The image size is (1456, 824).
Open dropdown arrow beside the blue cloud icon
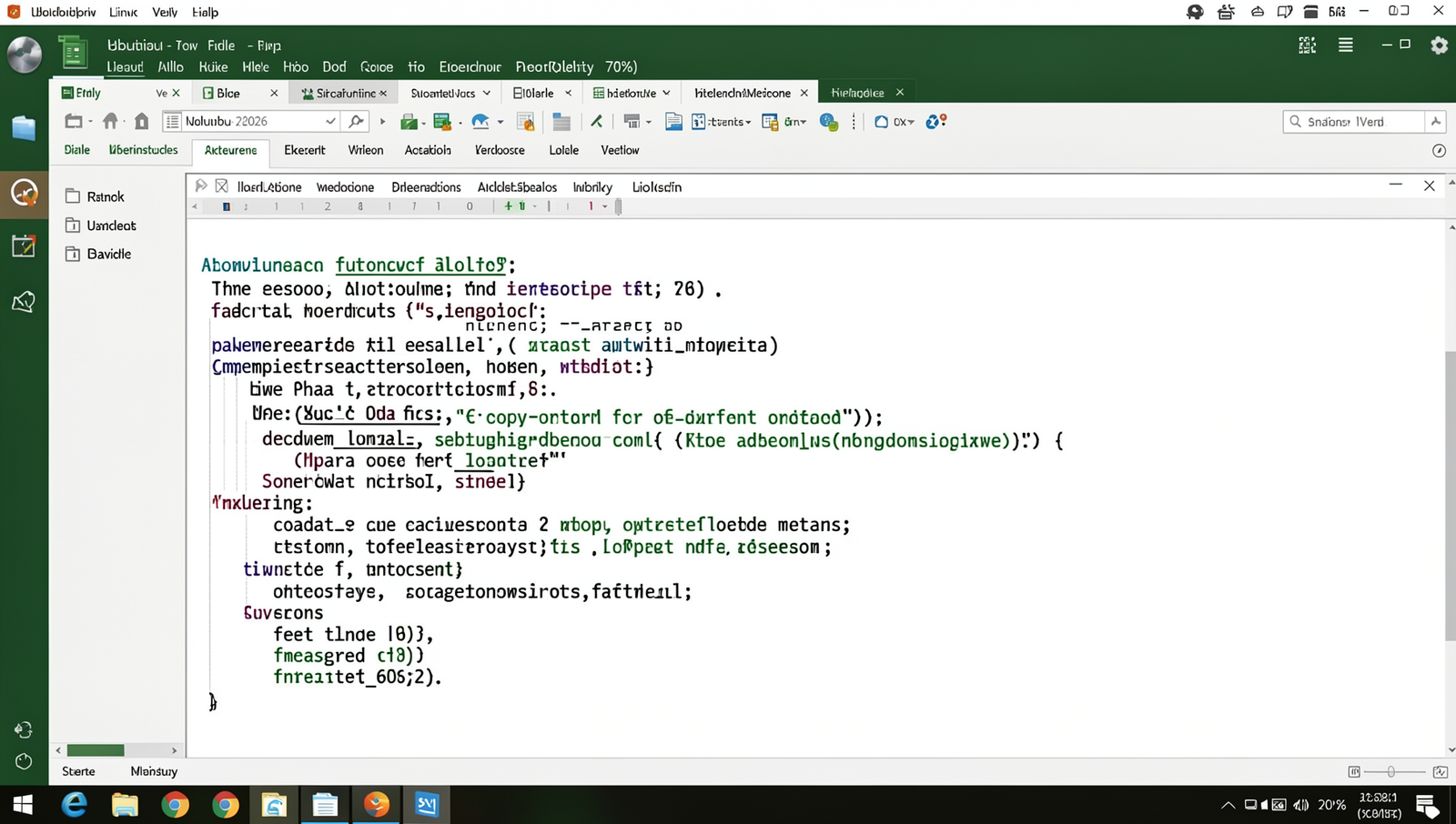500,122
